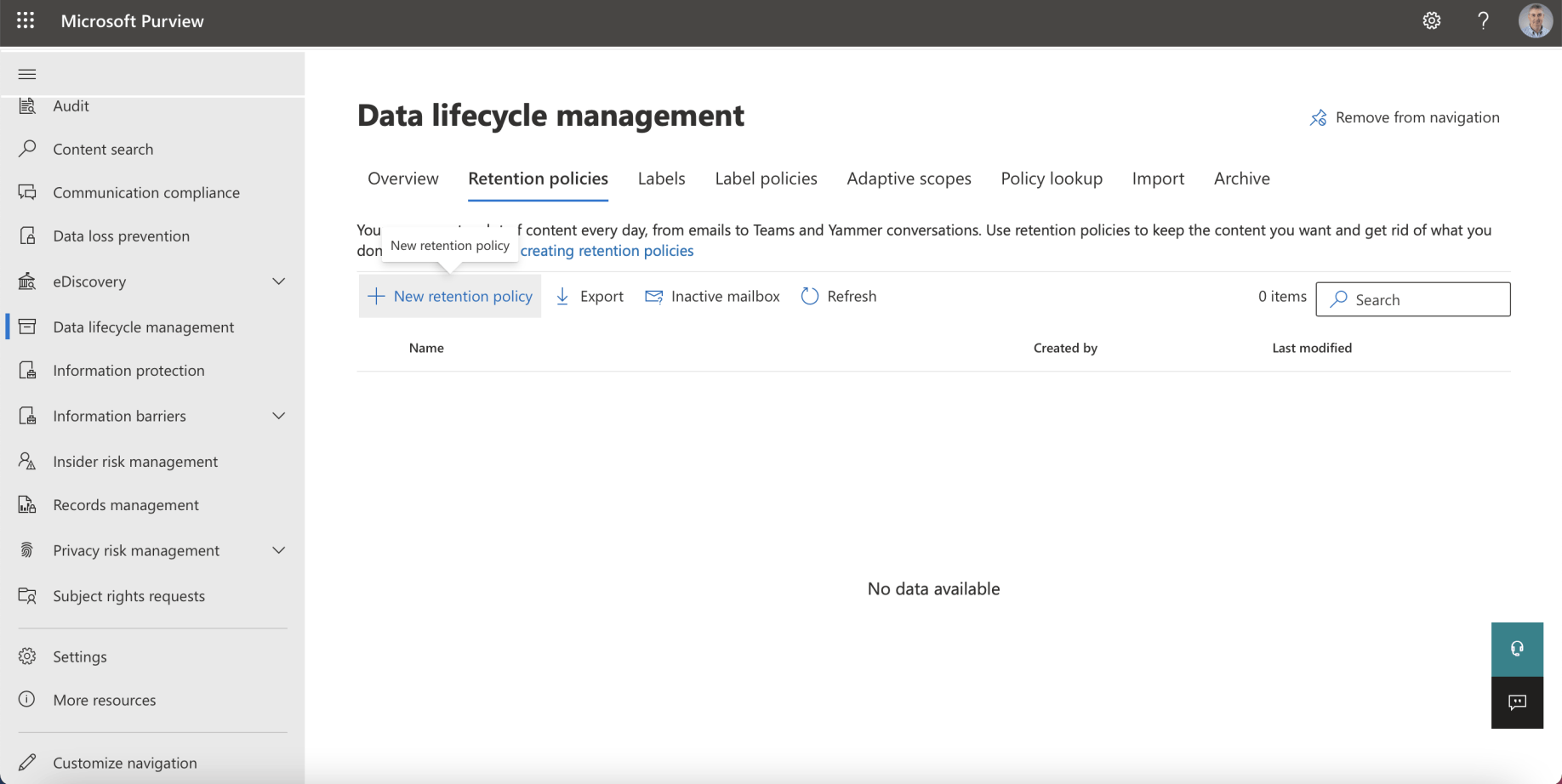Open the feedback chat bubble button
The width and height of the screenshot is (1562, 784).
1517,702
